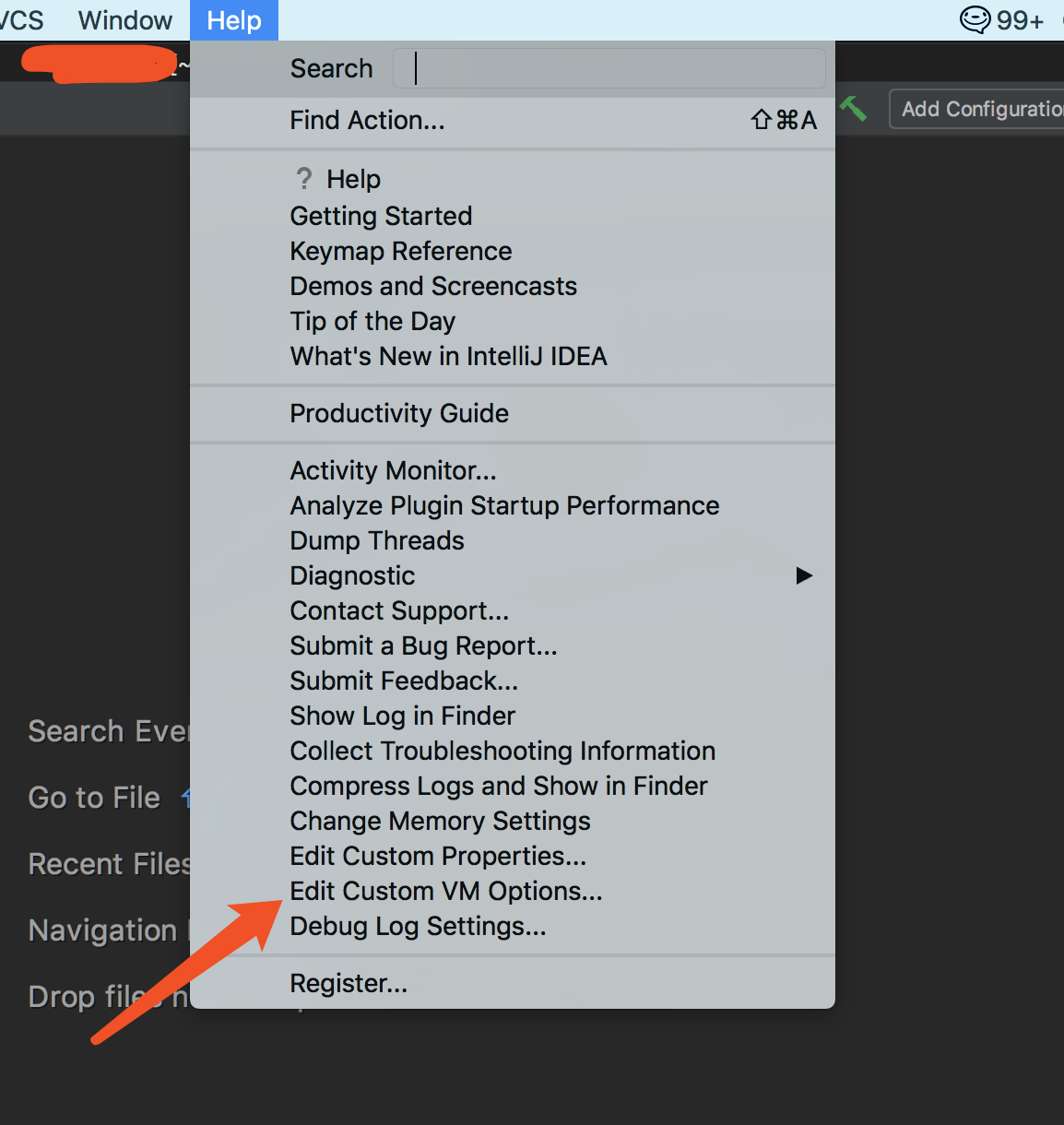
Task: Click the Help menu search field
Action: point(609,68)
